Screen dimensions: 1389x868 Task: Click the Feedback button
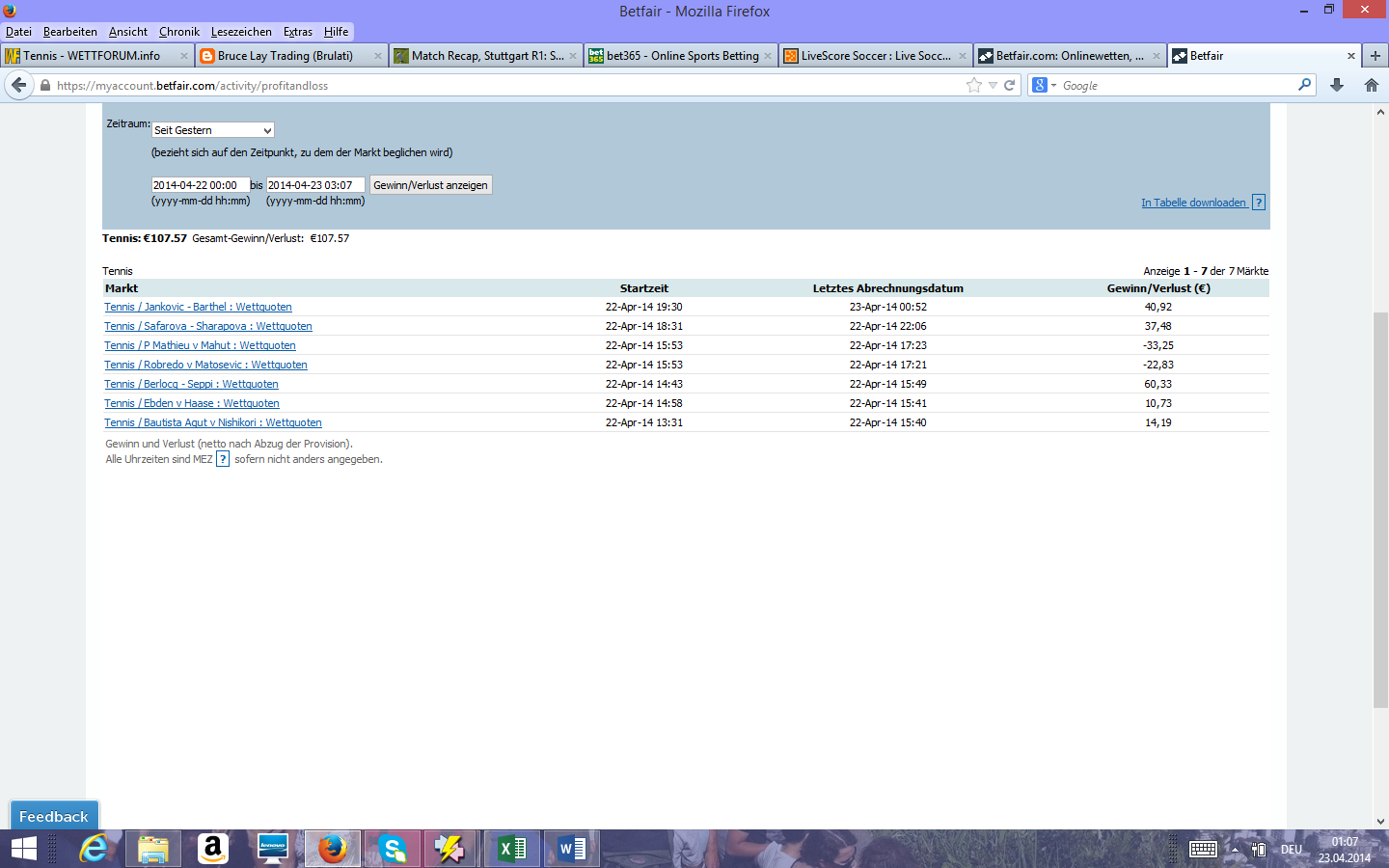(x=54, y=816)
